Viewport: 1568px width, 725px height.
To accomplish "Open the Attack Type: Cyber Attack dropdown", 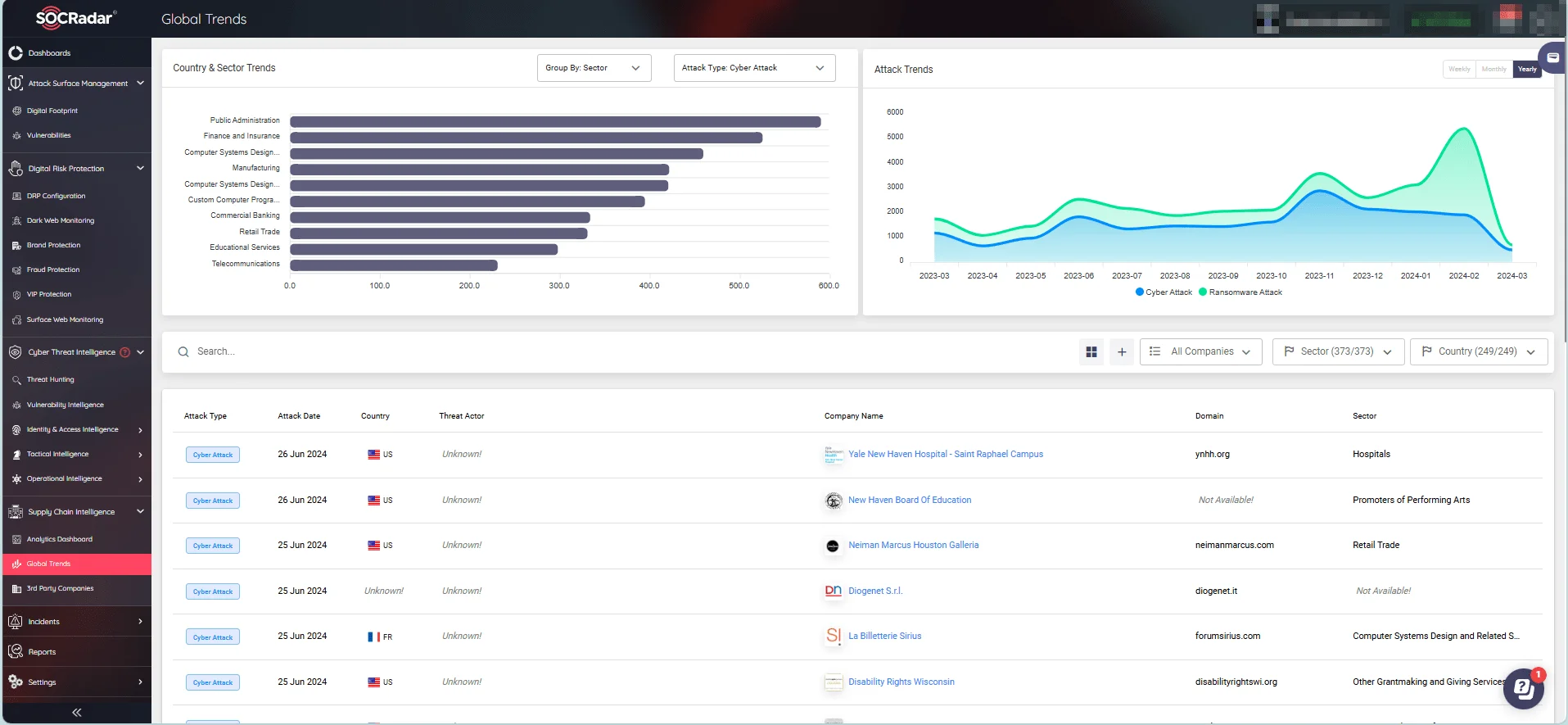I will 754,68.
